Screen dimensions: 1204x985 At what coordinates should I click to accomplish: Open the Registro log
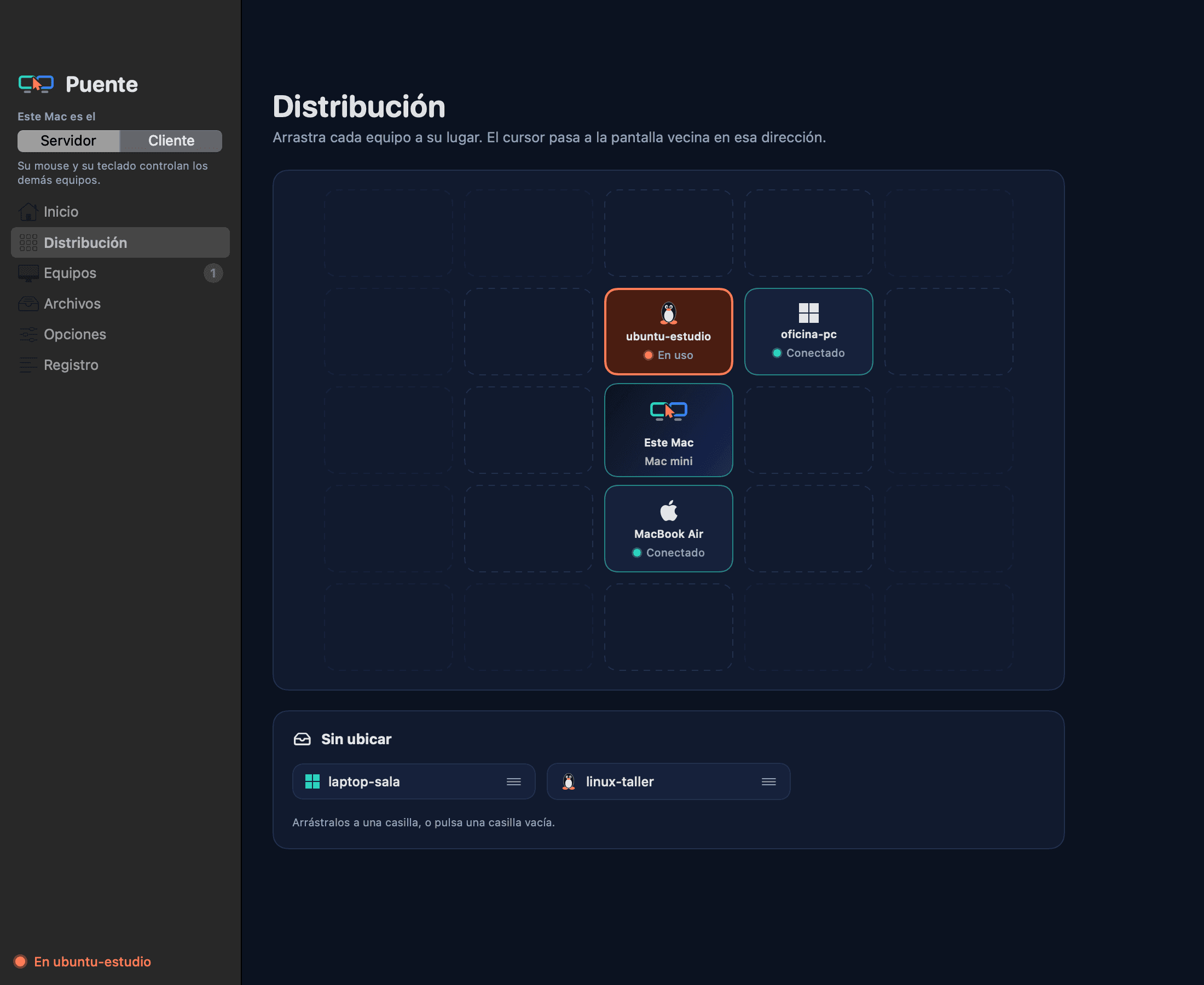pyautogui.click(x=120, y=365)
